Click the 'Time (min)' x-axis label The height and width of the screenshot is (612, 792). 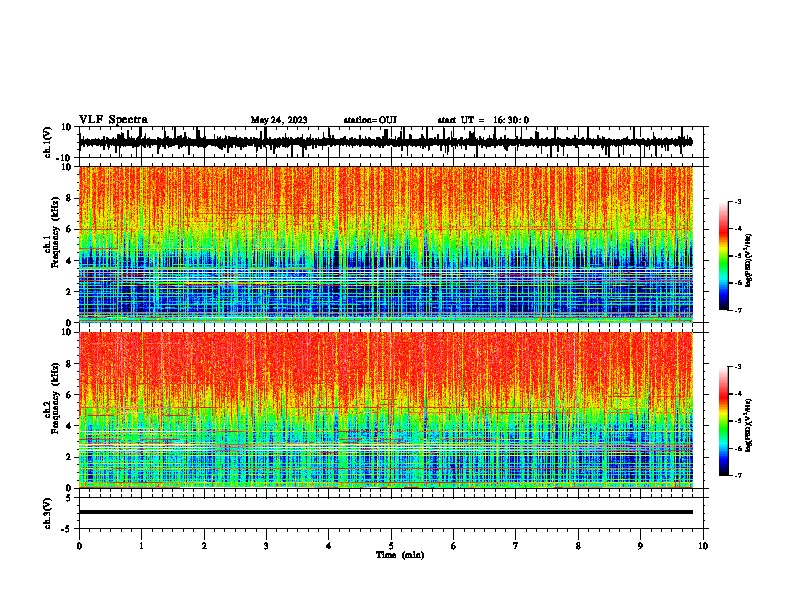point(400,555)
